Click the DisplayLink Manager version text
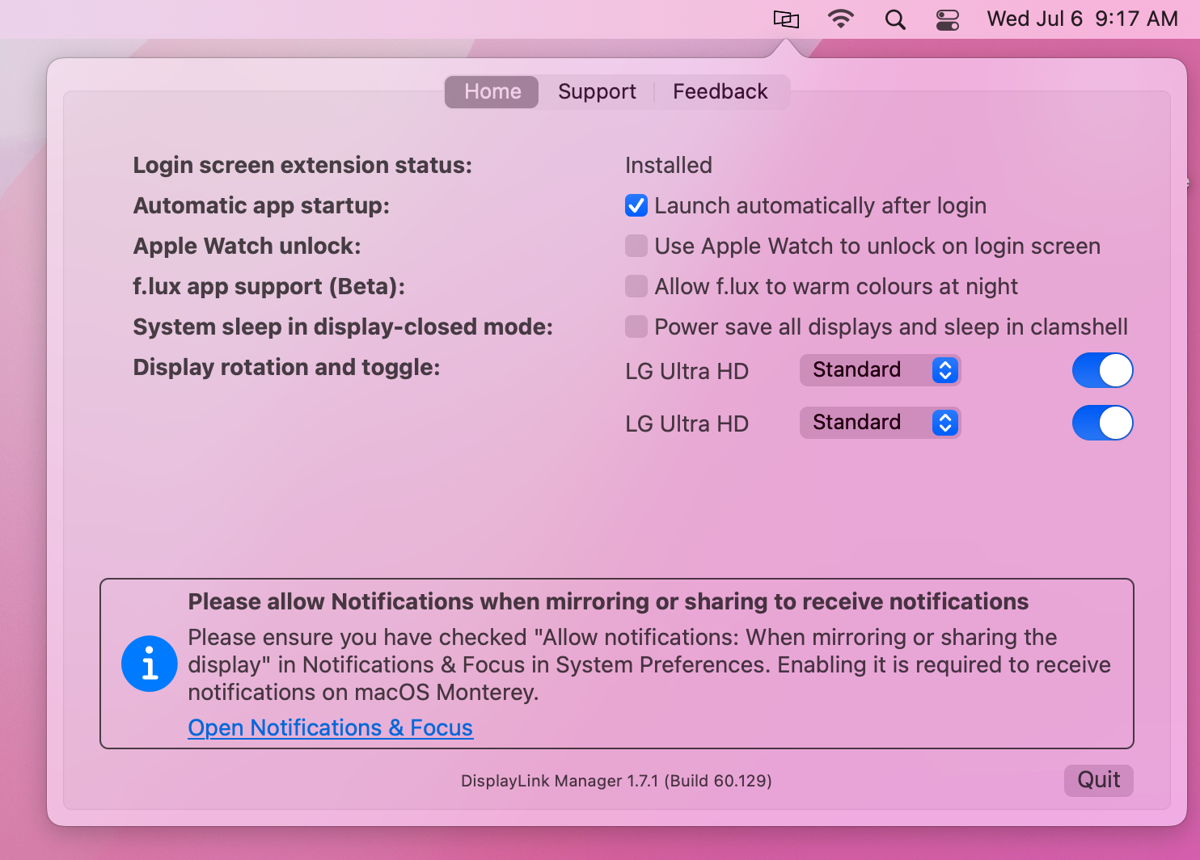1200x860 pixels. point(616,781)
